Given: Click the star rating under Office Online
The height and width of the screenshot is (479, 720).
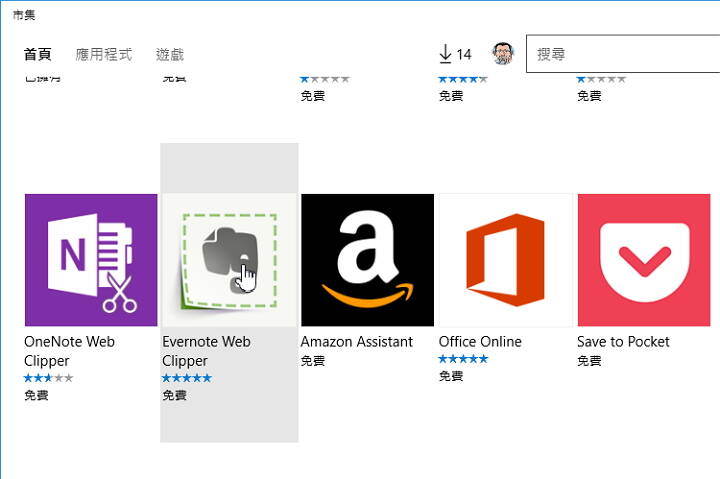Looking at the screenshot, I should (x=463, y=359).
